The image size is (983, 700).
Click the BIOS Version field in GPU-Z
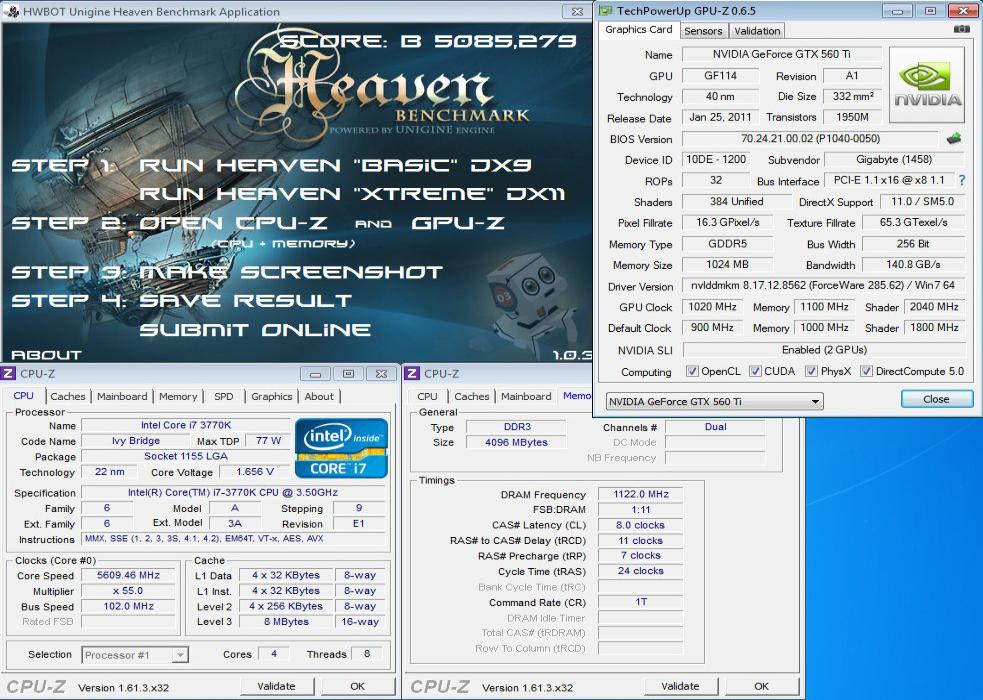coord(811,138)
